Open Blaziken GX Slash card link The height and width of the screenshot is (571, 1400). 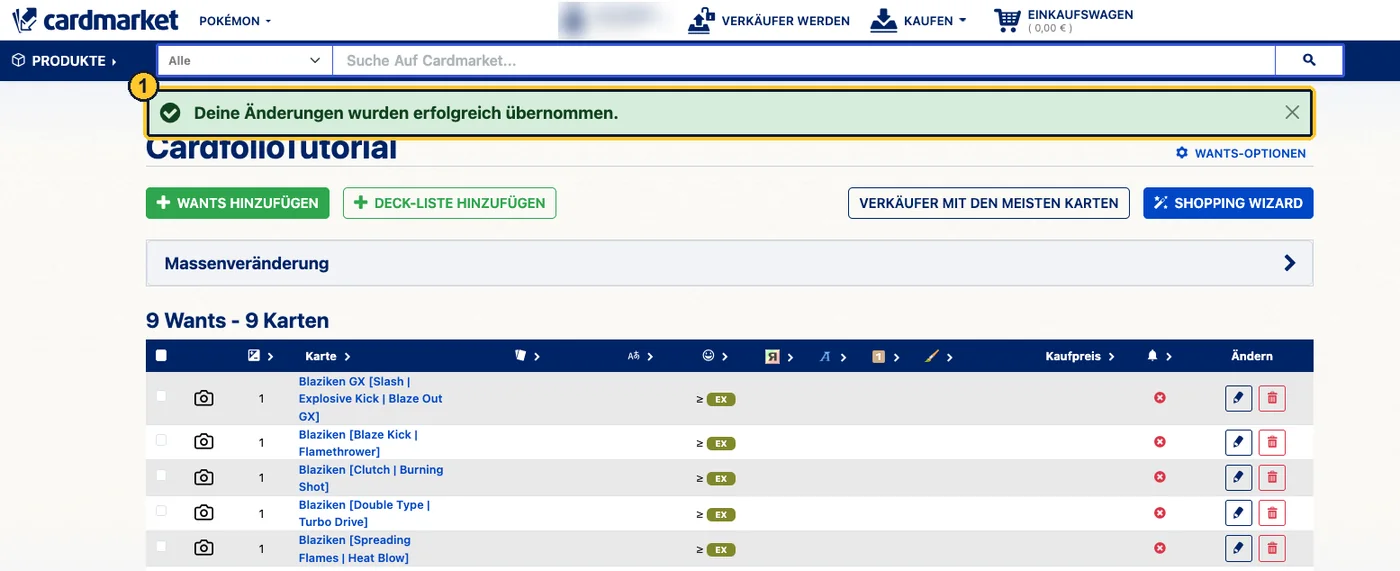(370, 399)
